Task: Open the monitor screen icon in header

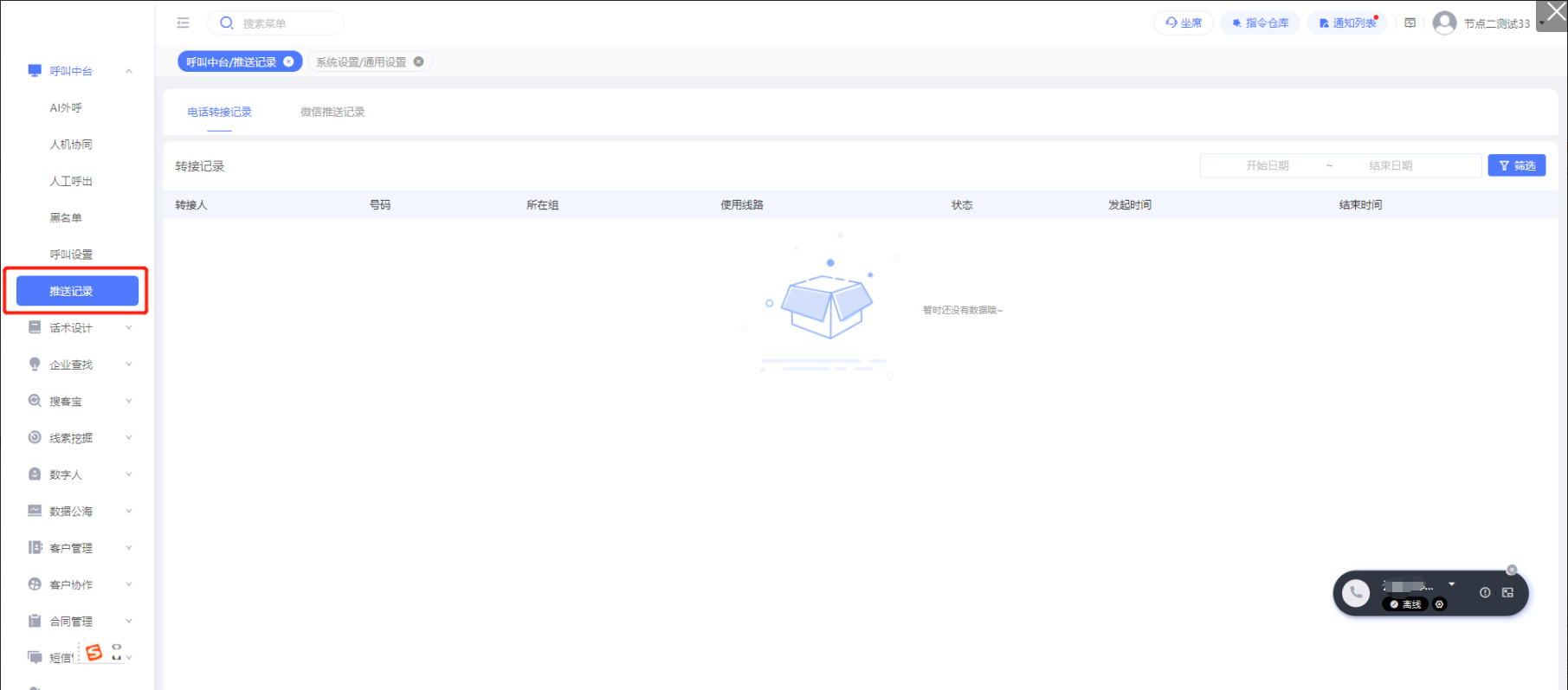Action: [x=1410, y=23]
